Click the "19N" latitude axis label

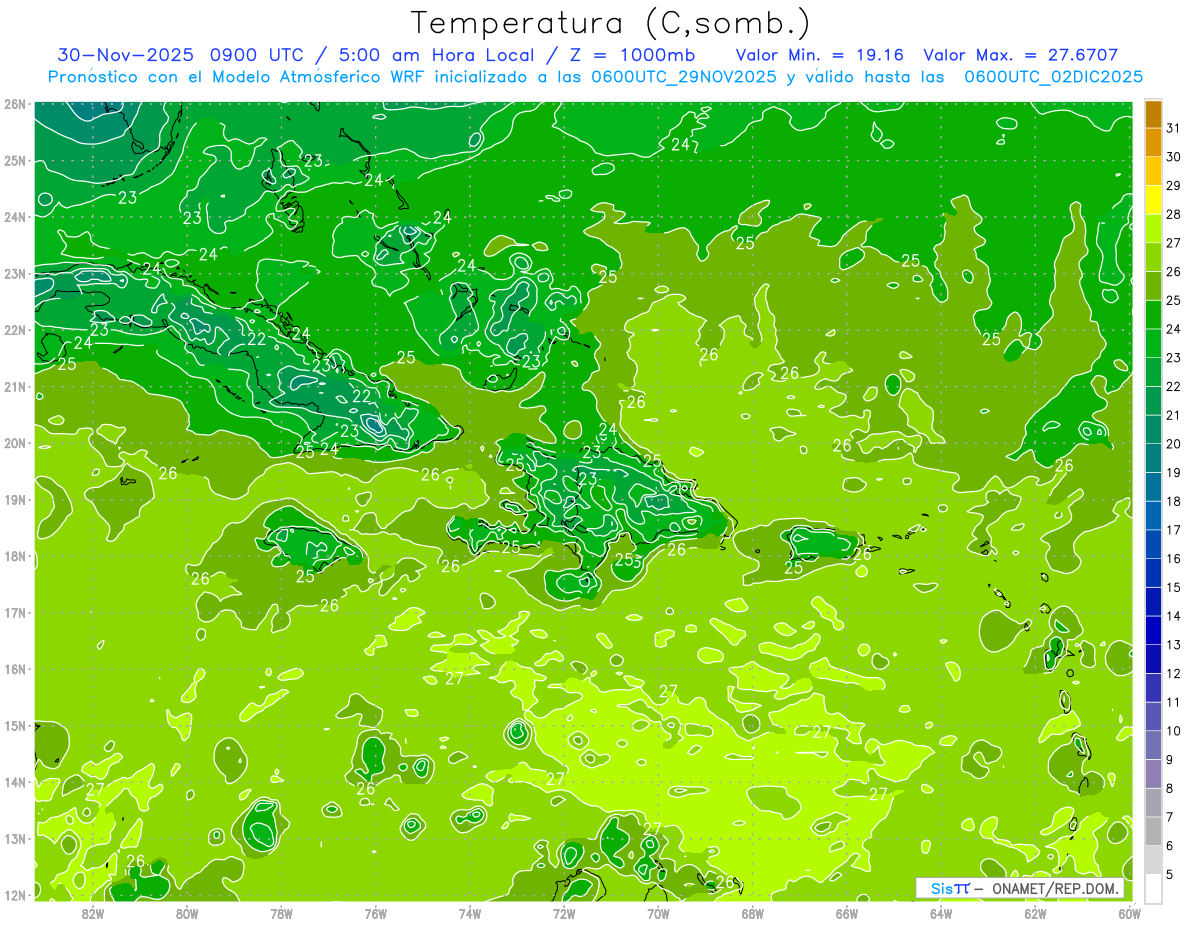click(15, 500)
